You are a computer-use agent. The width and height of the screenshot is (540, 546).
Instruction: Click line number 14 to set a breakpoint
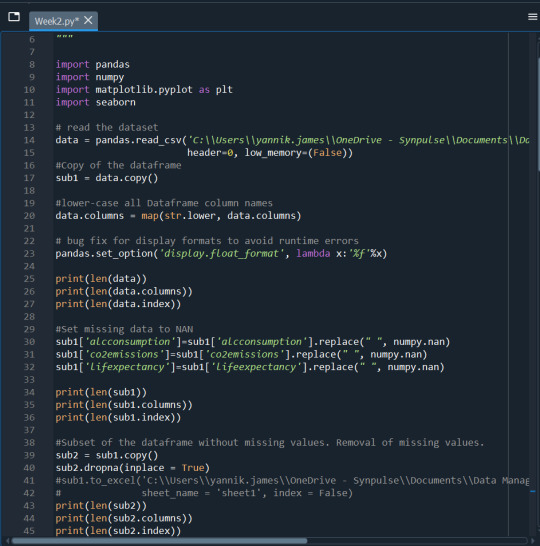pyautogui.click(x=29, y=140)
